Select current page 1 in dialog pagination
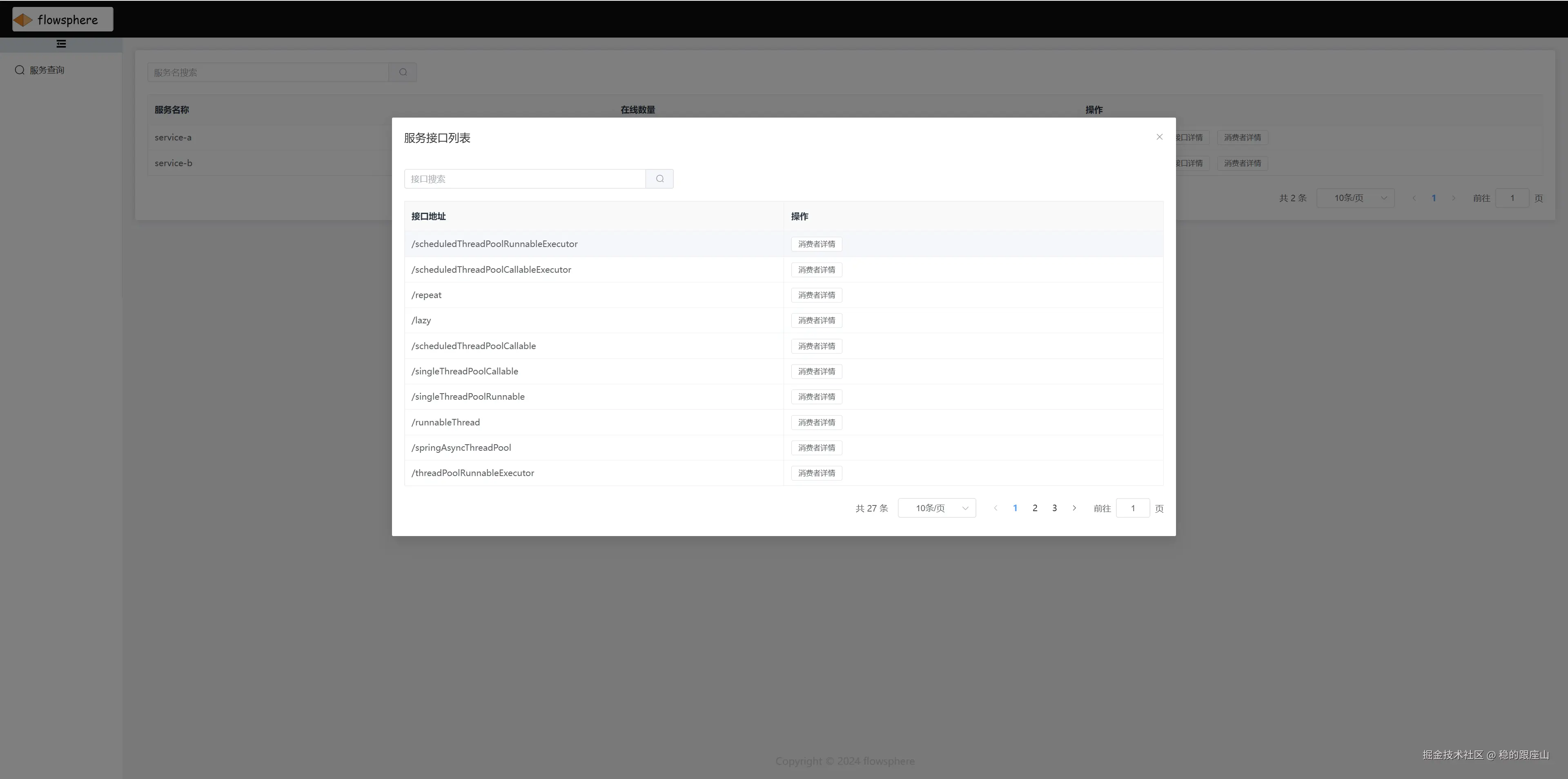 [x=1015, y=508]
